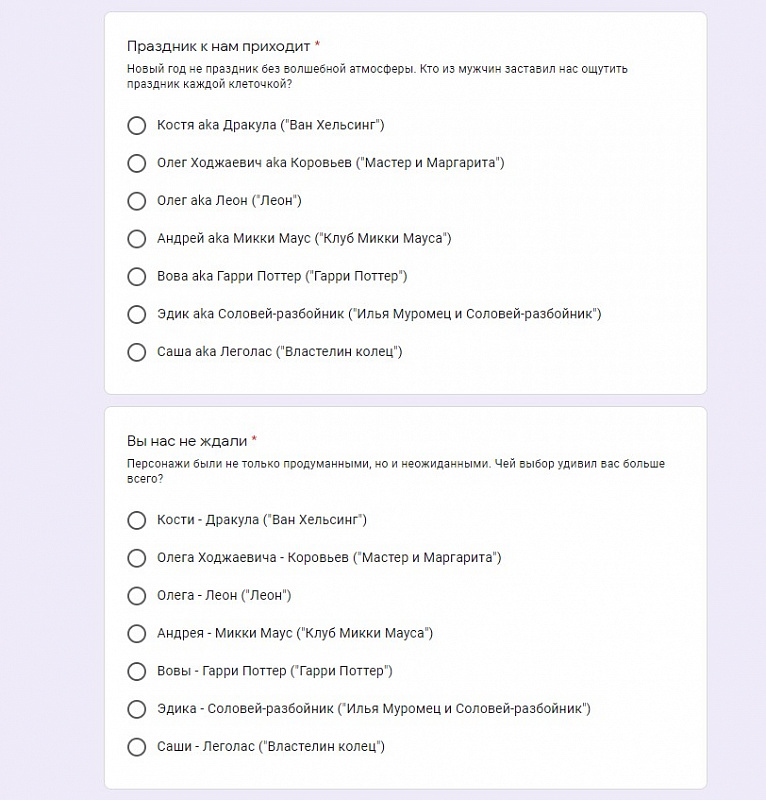This screenshot has height=800, width=766.
Task: Click the 'Праздник к нам приходит' question title
Action: point(218,46)
